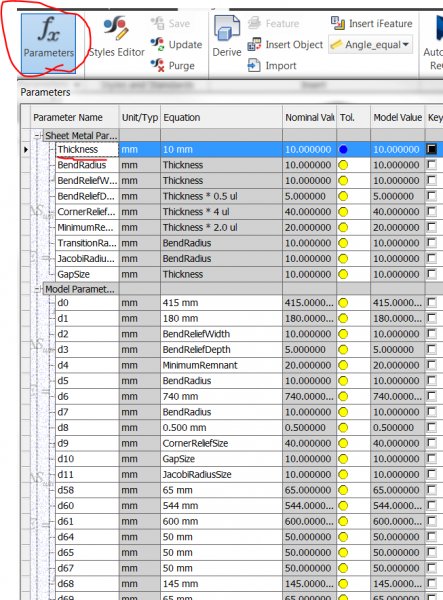
Task: Click the Parameter Name column header
Action: [75, 117]
